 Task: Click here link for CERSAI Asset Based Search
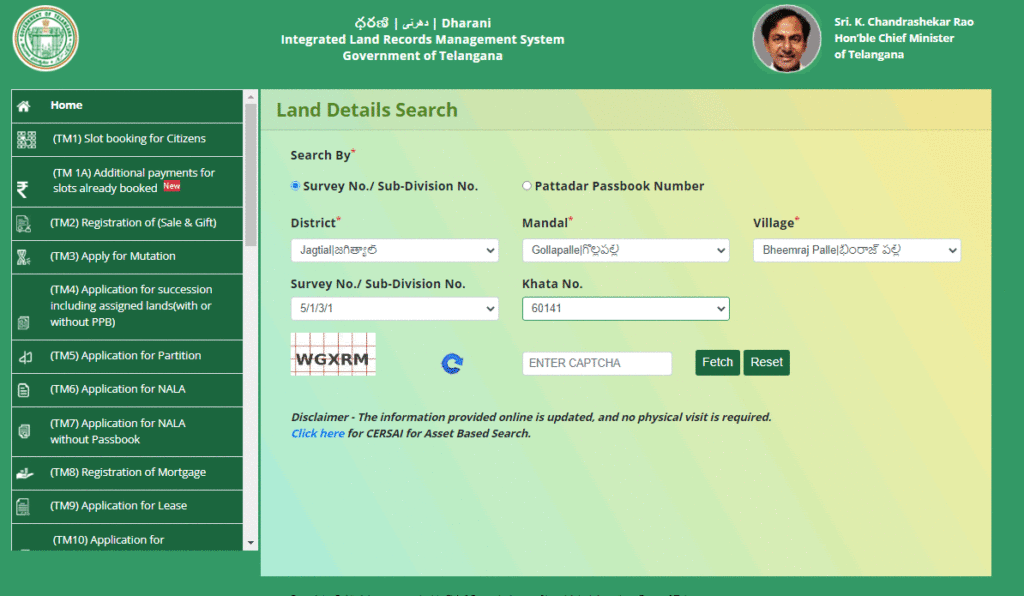click(318, 433)
